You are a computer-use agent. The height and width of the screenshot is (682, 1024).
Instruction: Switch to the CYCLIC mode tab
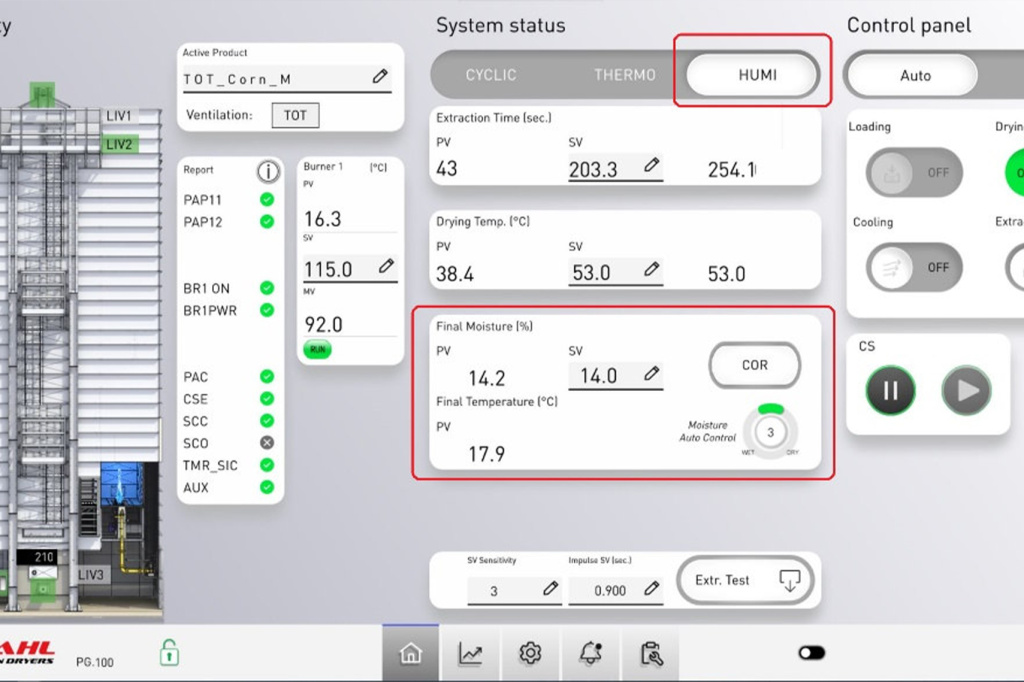[x=491, y=75]
